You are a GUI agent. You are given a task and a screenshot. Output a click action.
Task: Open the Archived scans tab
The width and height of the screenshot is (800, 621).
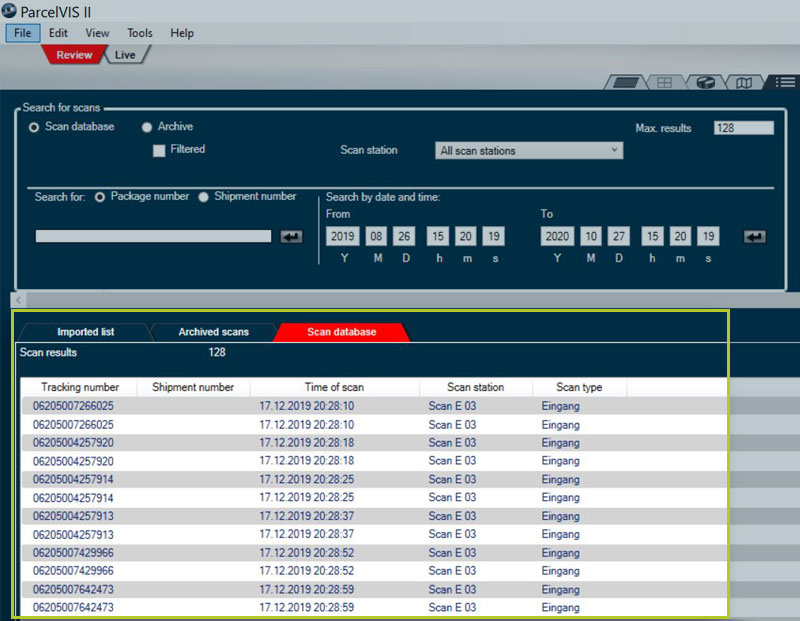[x=213, y=332]
